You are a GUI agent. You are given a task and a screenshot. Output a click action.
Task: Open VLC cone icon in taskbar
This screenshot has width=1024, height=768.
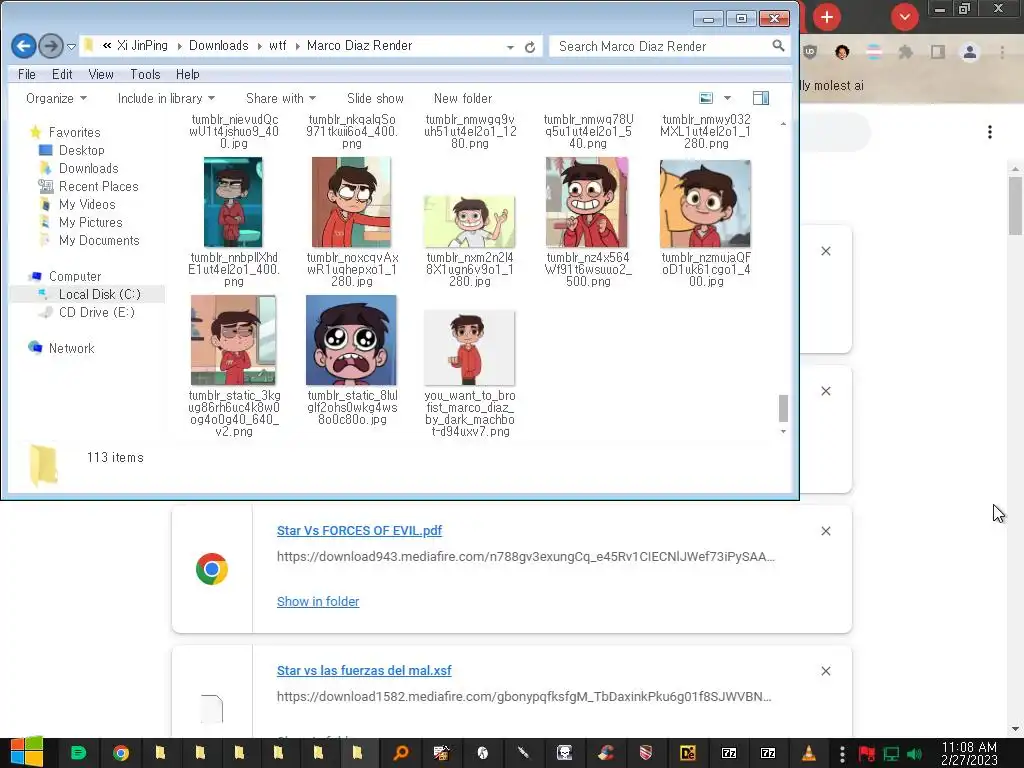click(x=808, y=753)
